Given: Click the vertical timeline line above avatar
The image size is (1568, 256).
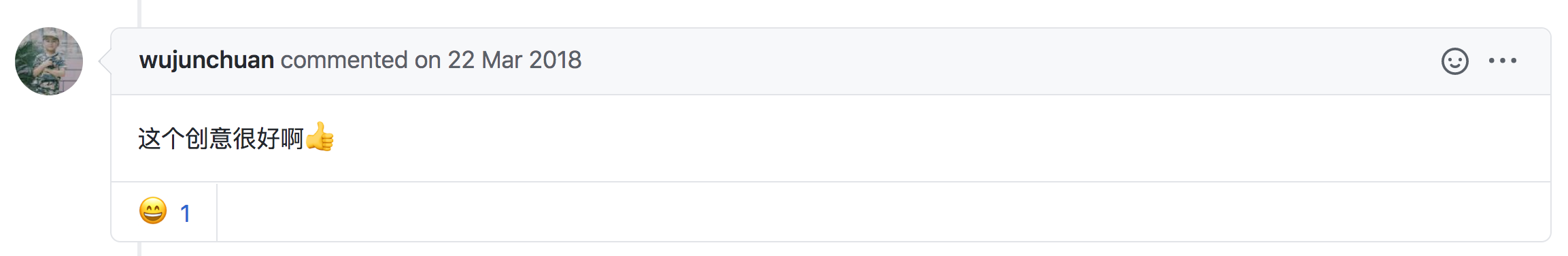Looking at the screenshot, I should pyautogui.click(x=139, y=14).
